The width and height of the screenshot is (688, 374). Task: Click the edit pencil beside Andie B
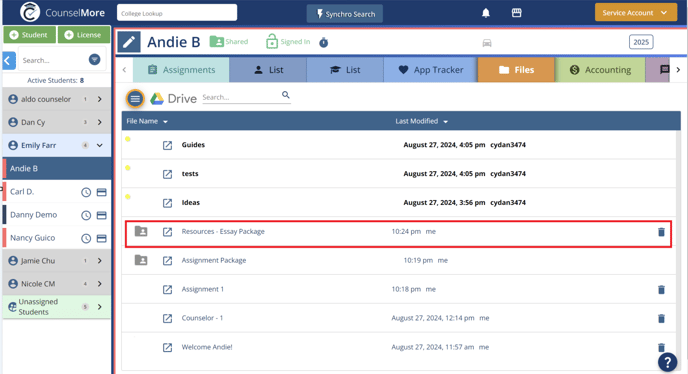tap(129, 42)
